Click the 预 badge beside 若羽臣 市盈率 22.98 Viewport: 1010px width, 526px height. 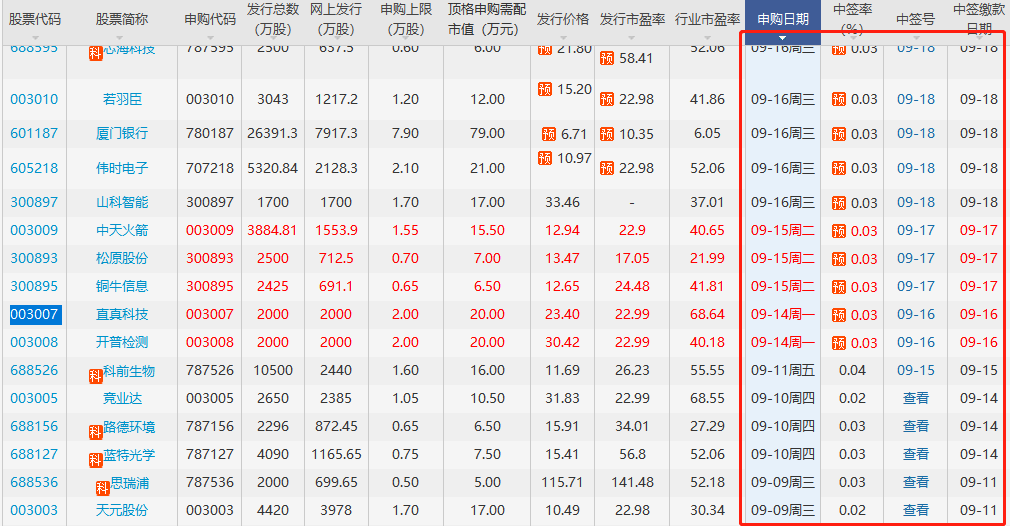[607, 99]
